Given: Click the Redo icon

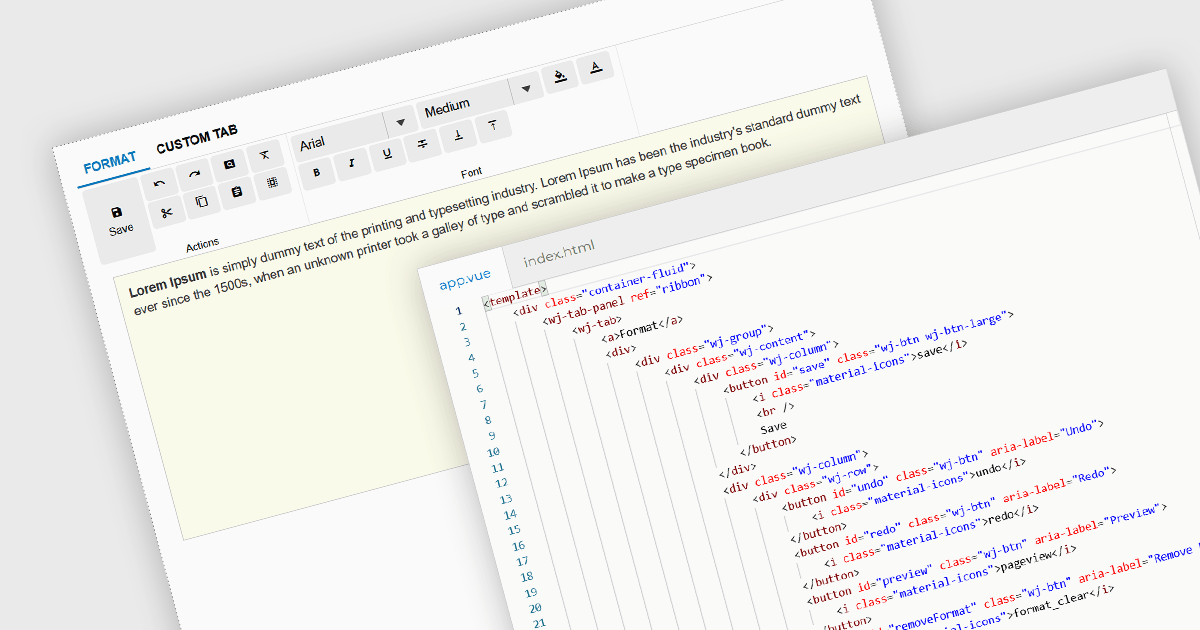Looking at the screenshot, I should [x=194, y=175].
